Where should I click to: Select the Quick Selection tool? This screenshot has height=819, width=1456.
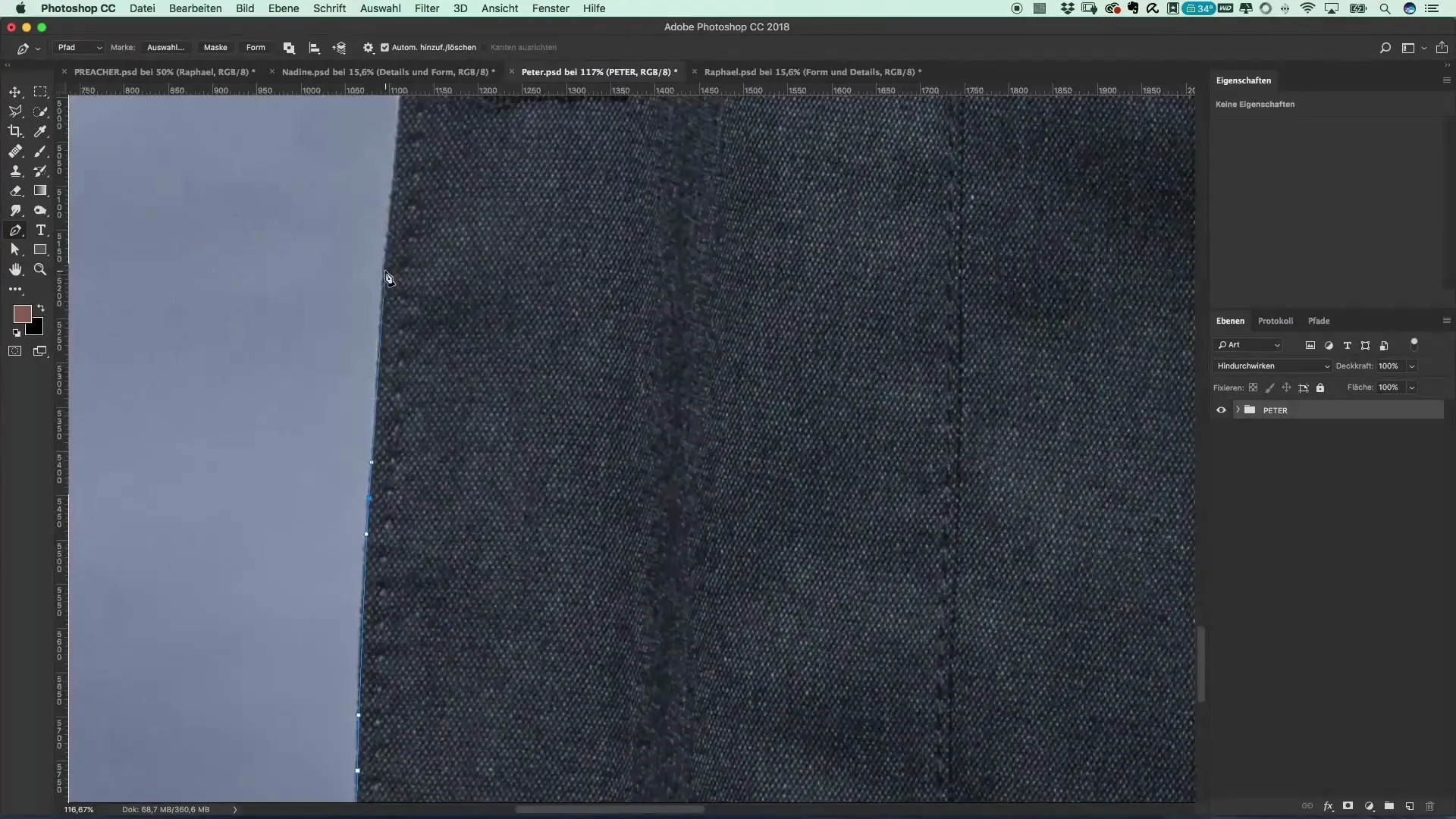coord(40,111)
